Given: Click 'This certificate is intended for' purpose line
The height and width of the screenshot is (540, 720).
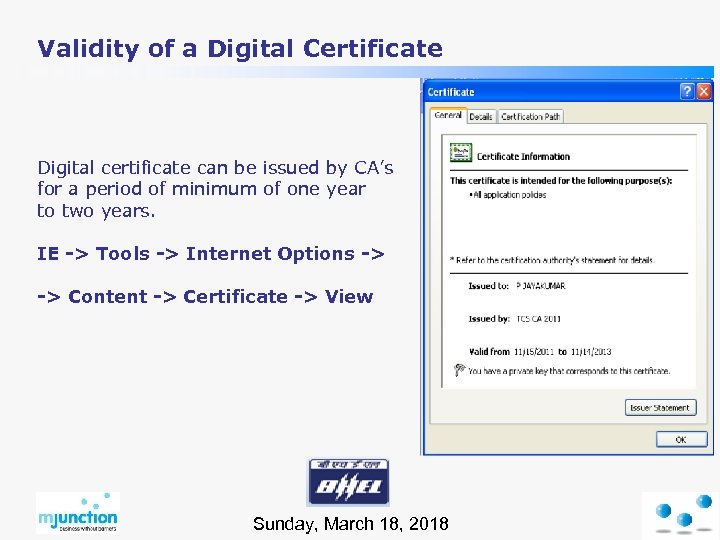Looking at the screenshot, I should pos(561,180).
